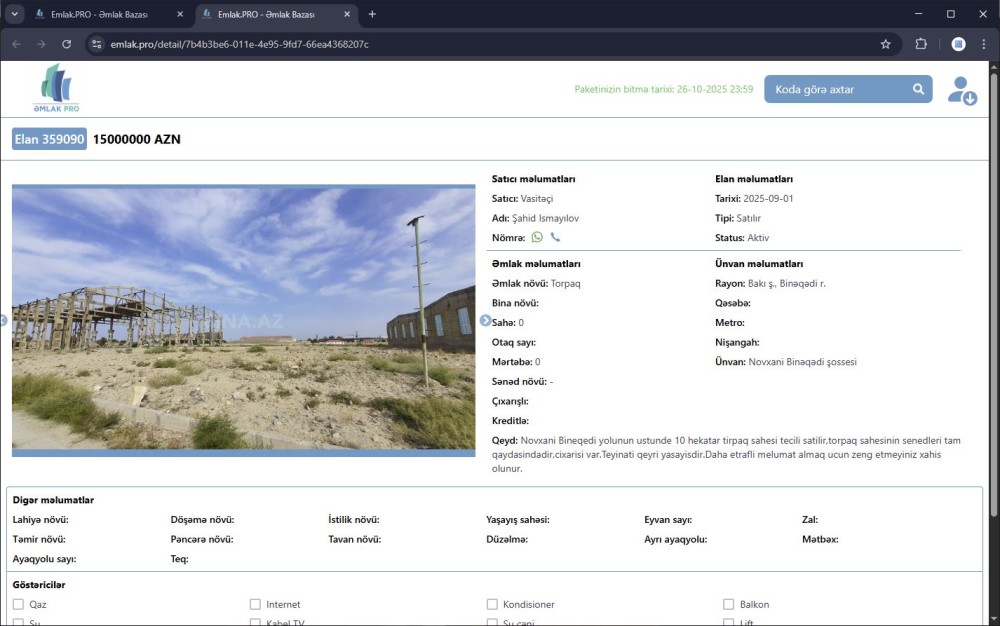Click the land property photo
Screen dimensions: 1000x626
(243, 320)
